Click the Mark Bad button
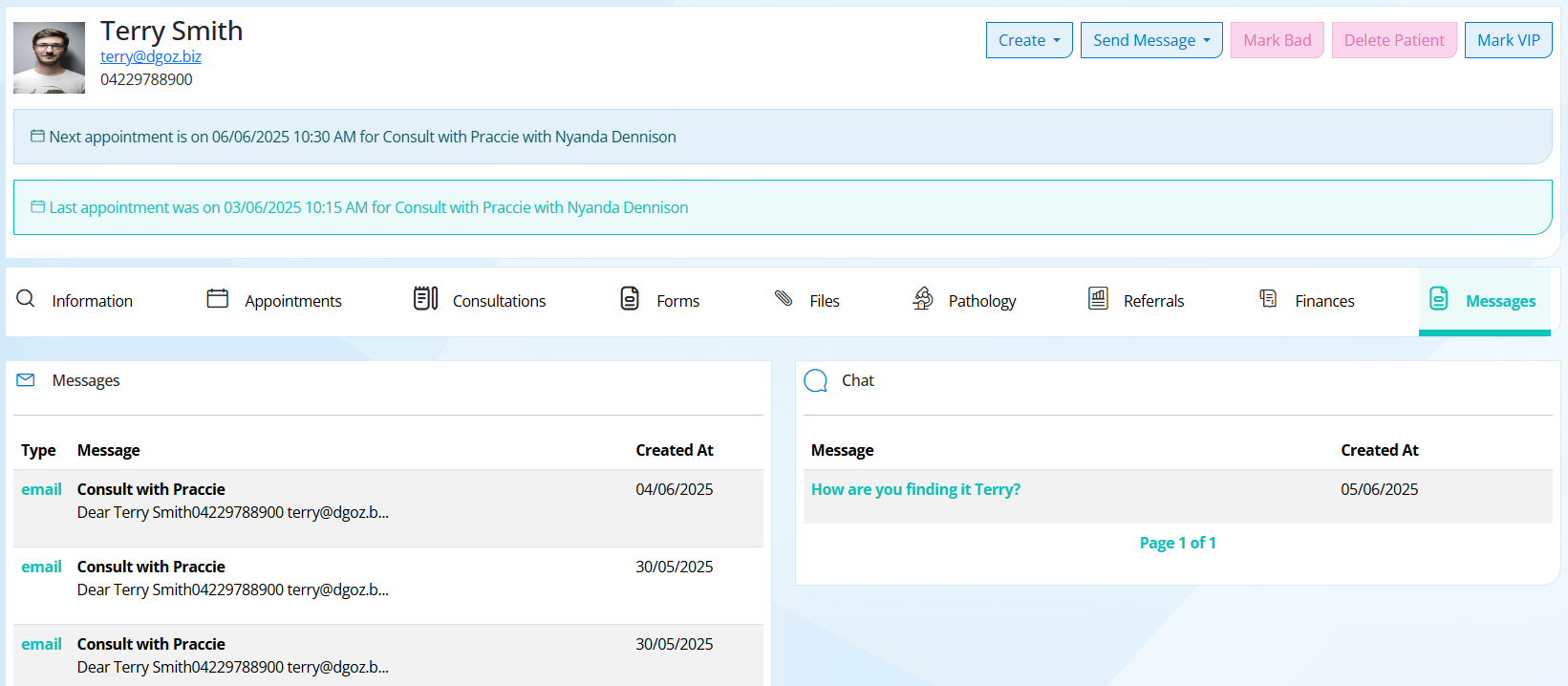This screenshot has width=1568, height=686. tap(1277, 40)
